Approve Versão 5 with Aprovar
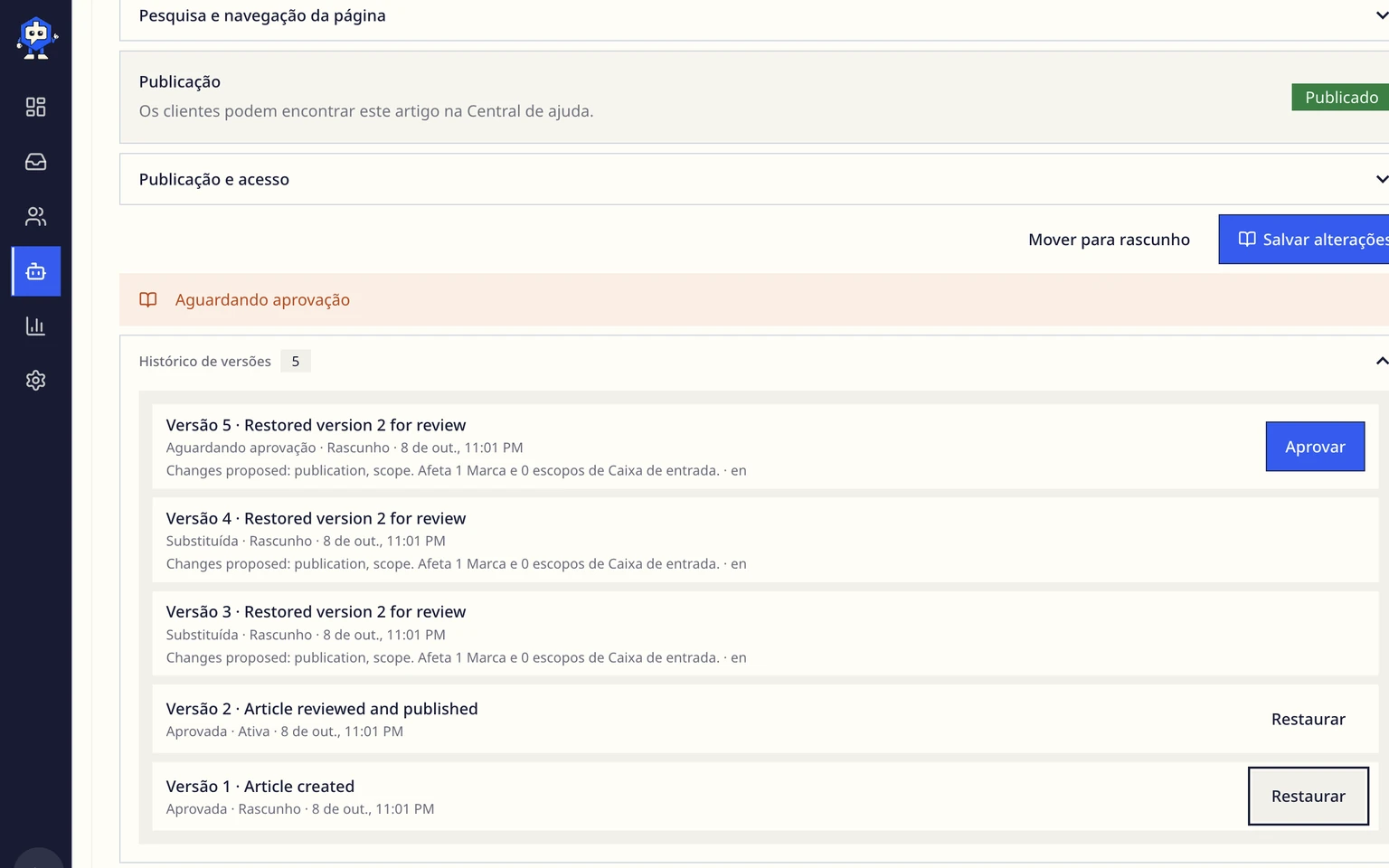1389x868 pixels. tap(1315, 447)
